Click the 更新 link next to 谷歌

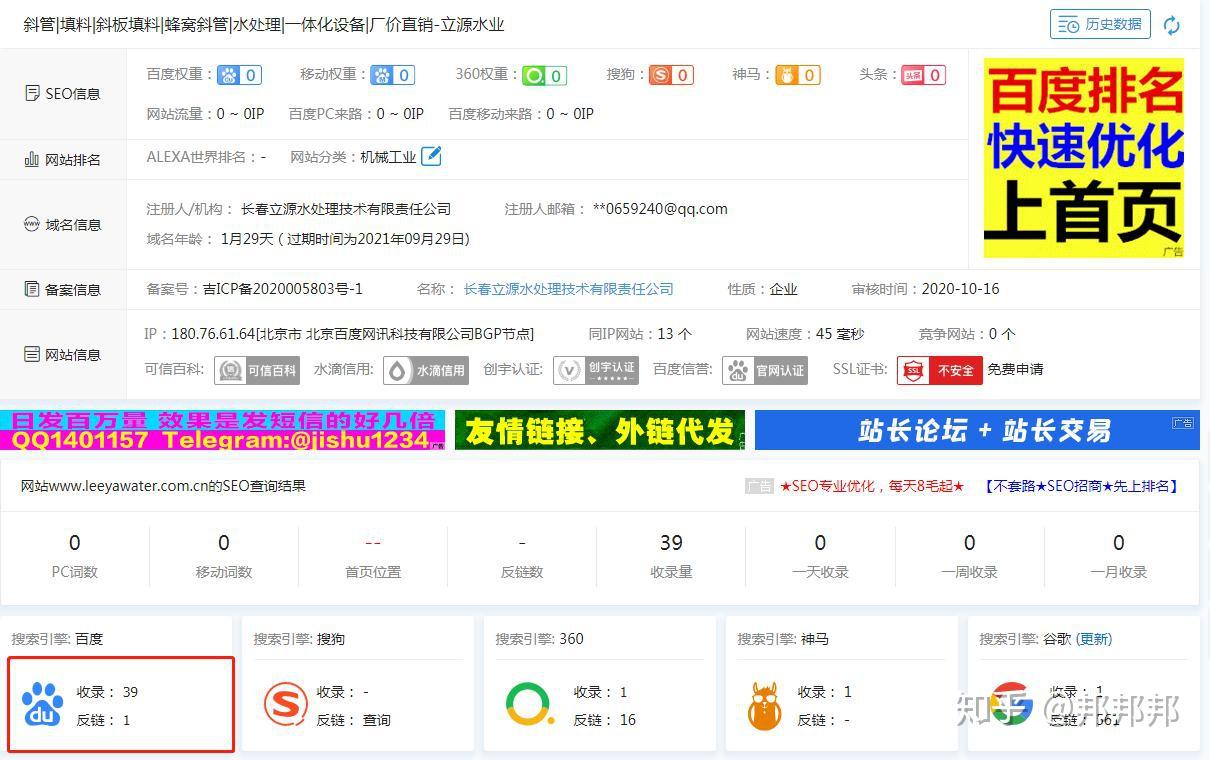coord(1094,639)
